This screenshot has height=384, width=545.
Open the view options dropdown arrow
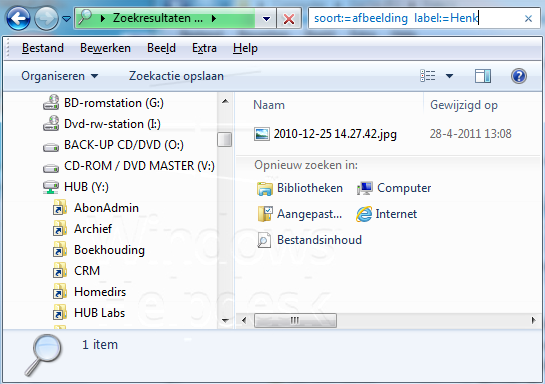pyautogui.click(x=449, y=76)
